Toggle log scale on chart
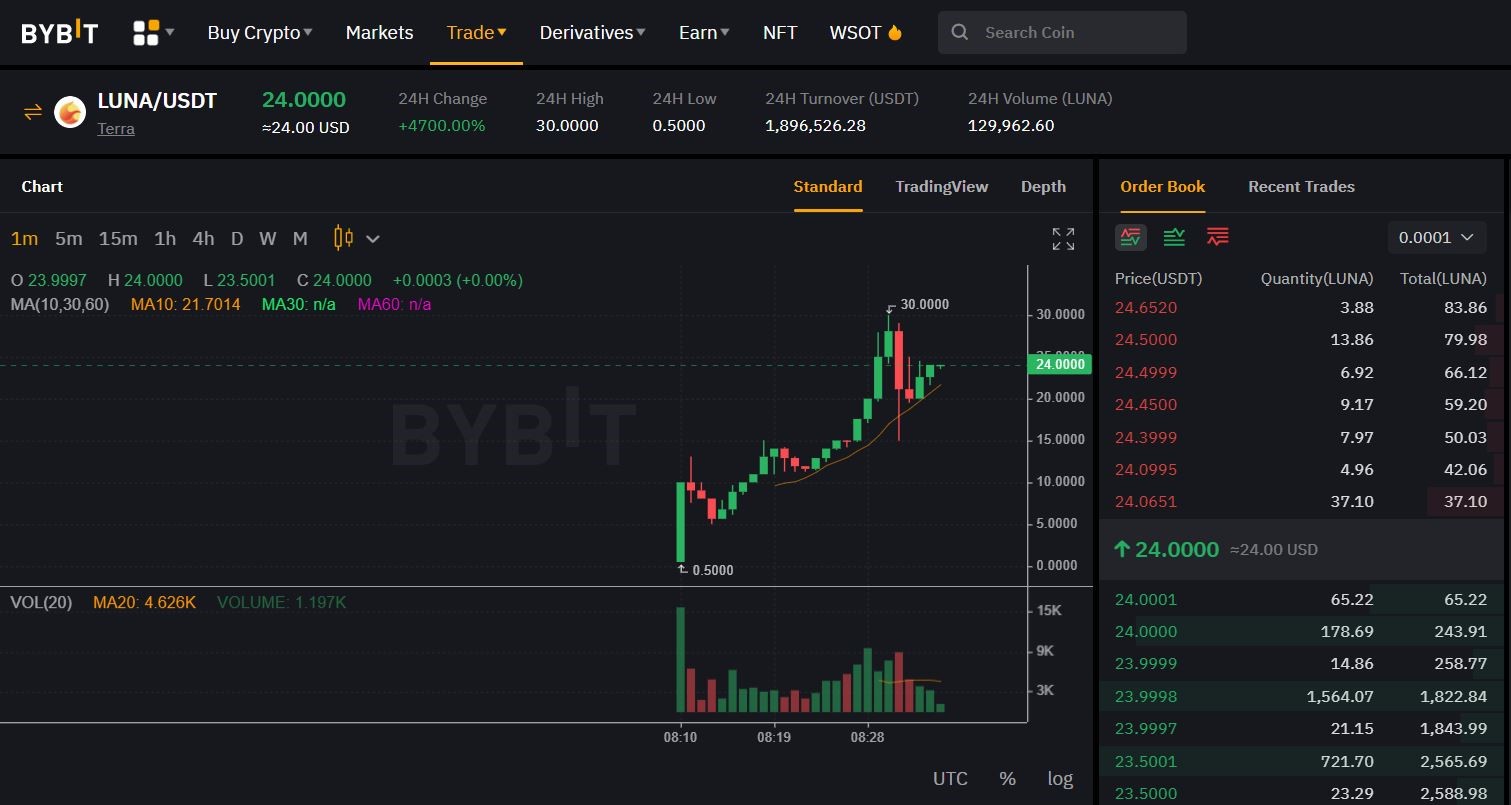This screenshot has width=1511, height=805. [1061, 778]
